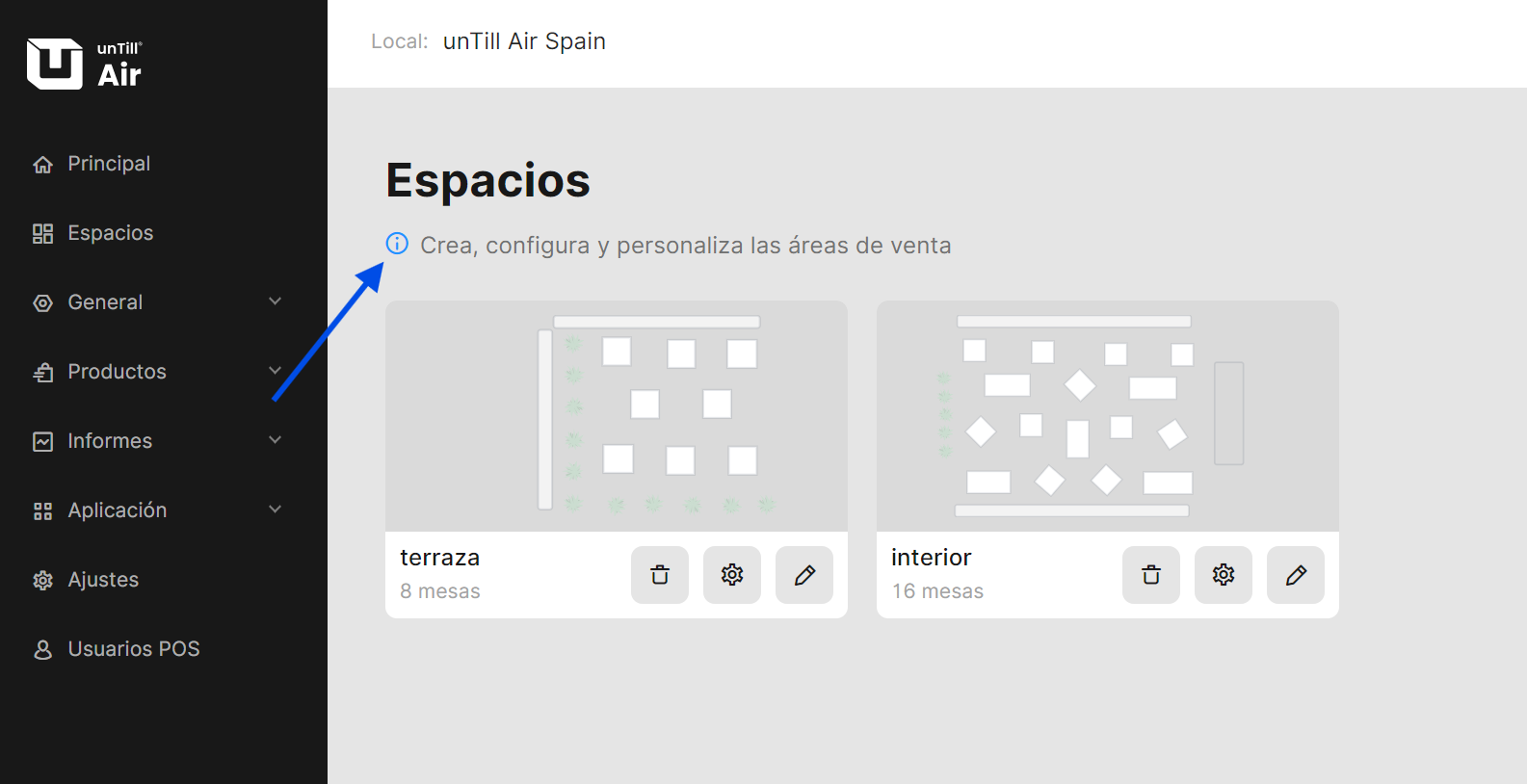This screenshot has height=784, width=1527.
Task: Open the terraza floor plan thumbnail
Action: pos(617,416)
